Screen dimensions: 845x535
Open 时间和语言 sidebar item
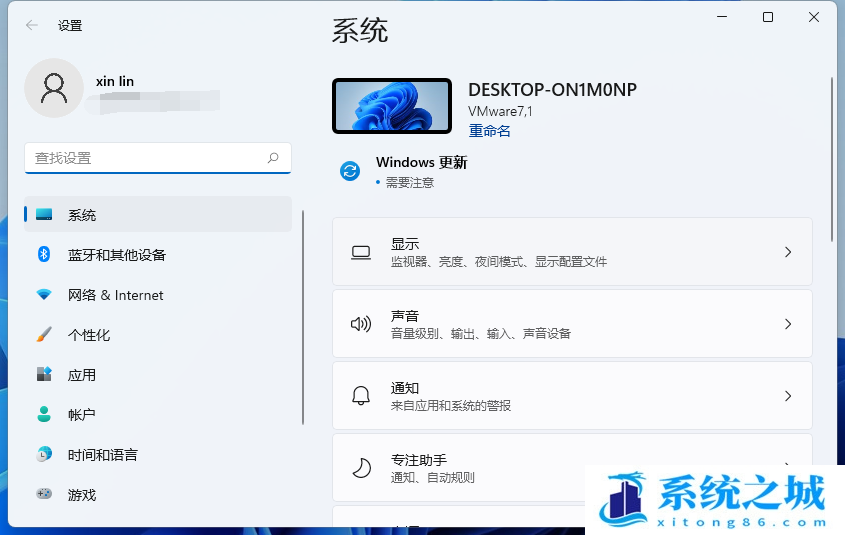click(x=102, y=455)
